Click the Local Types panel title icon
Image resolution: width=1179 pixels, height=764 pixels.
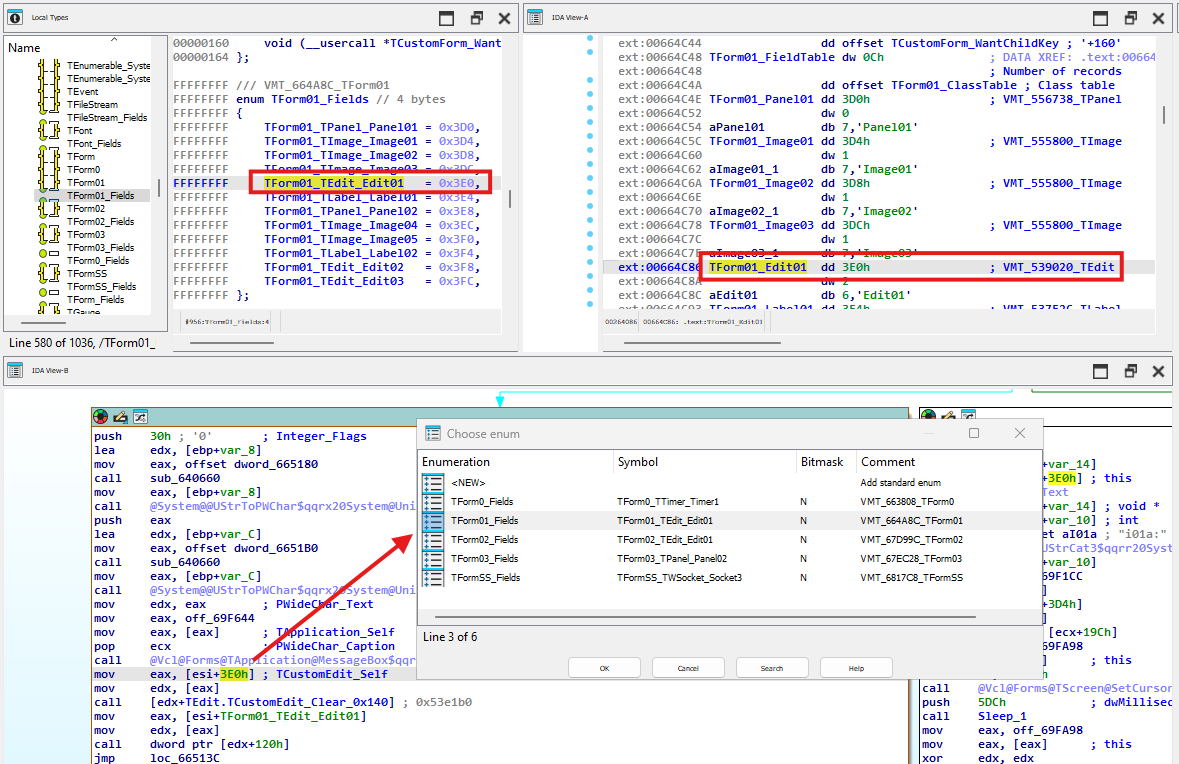tap(15, 17)
